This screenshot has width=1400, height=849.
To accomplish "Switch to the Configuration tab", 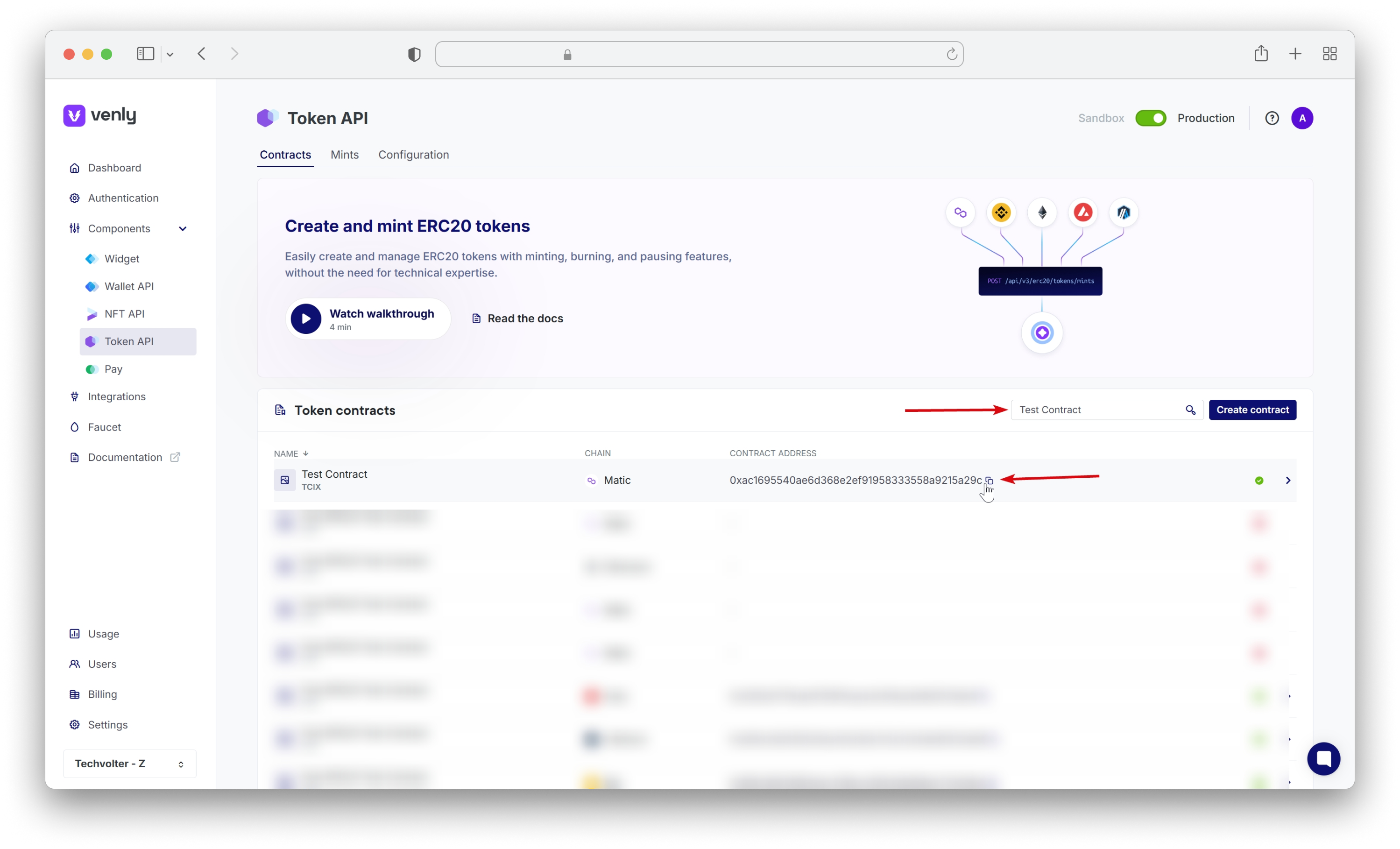I will click(x=413, y=155).
